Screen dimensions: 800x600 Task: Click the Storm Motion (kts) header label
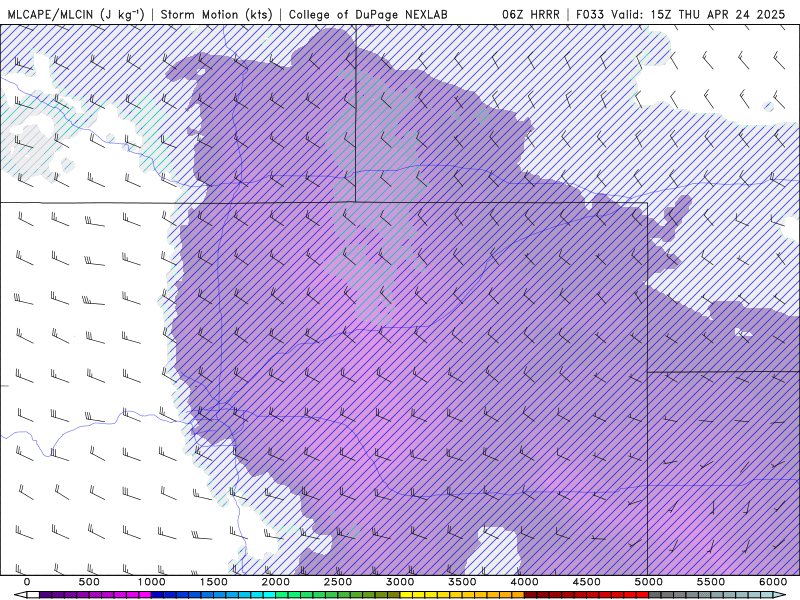pos(216,14)
